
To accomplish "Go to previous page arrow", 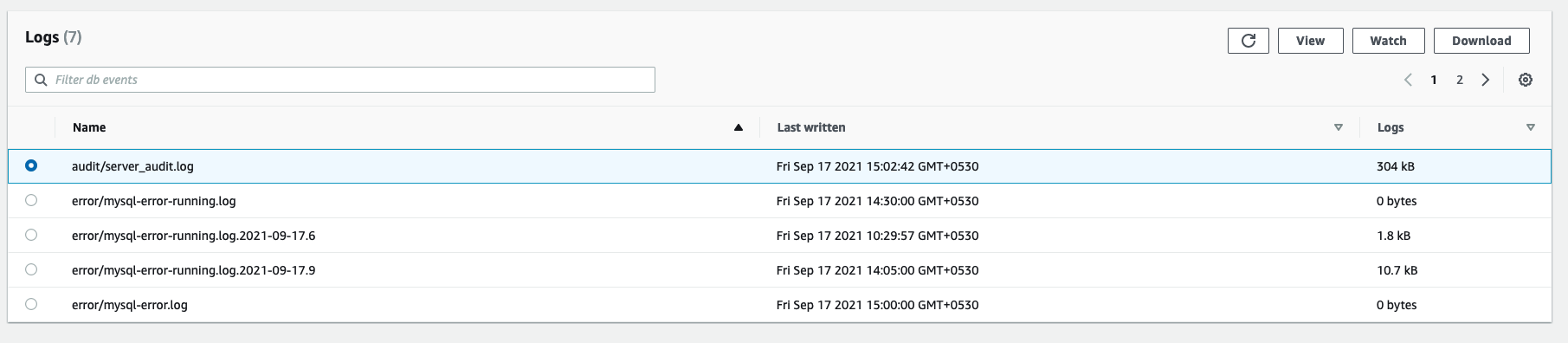I will [x=1408, y=80].
